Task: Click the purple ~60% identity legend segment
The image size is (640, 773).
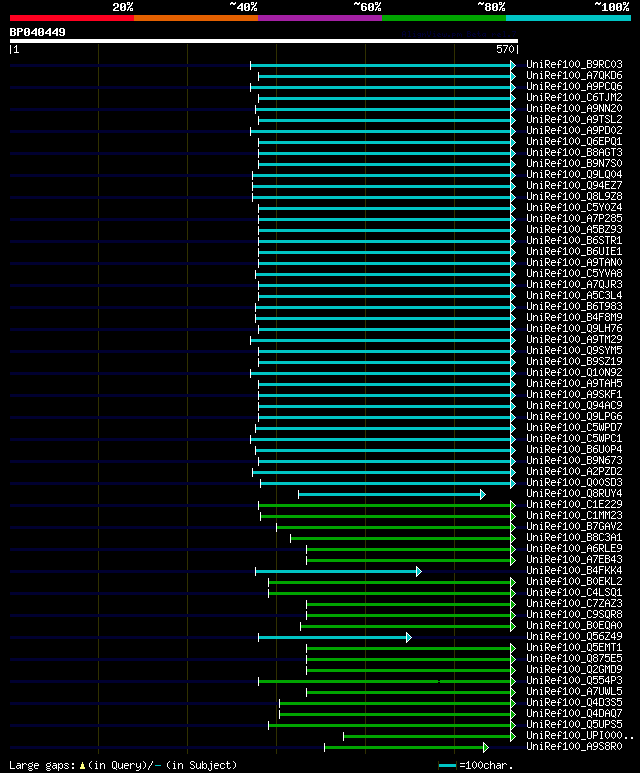Action: pyautogui.click(x=320, y=18)
